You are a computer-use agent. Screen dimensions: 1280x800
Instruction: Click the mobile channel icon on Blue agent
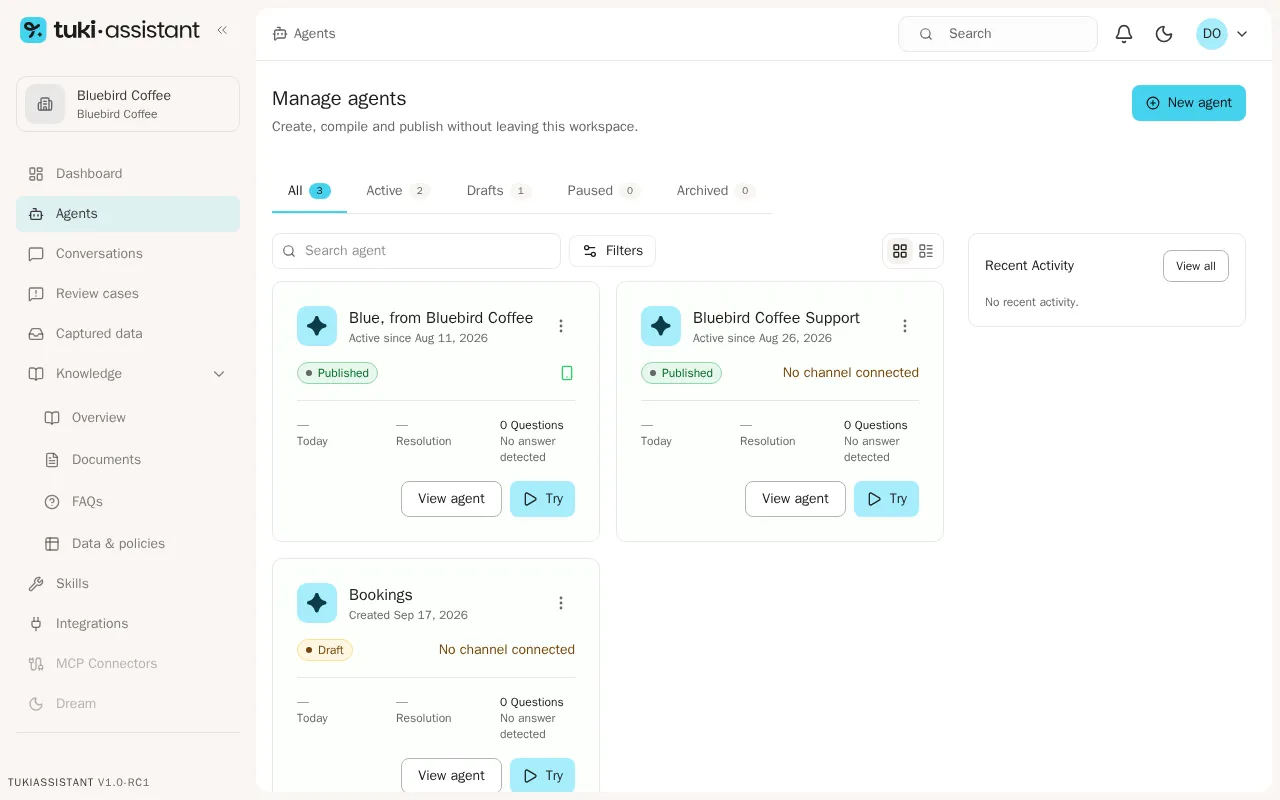[567, 373]
